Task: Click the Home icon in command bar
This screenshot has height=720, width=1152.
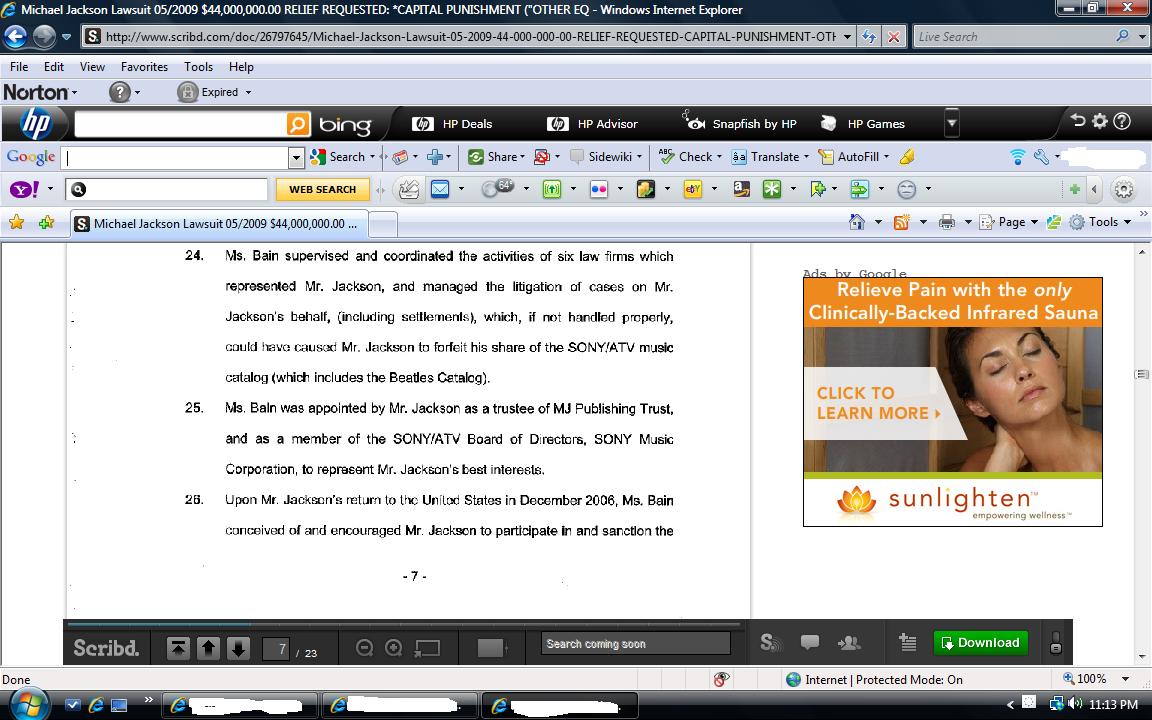Action: [x=856, y=222]
